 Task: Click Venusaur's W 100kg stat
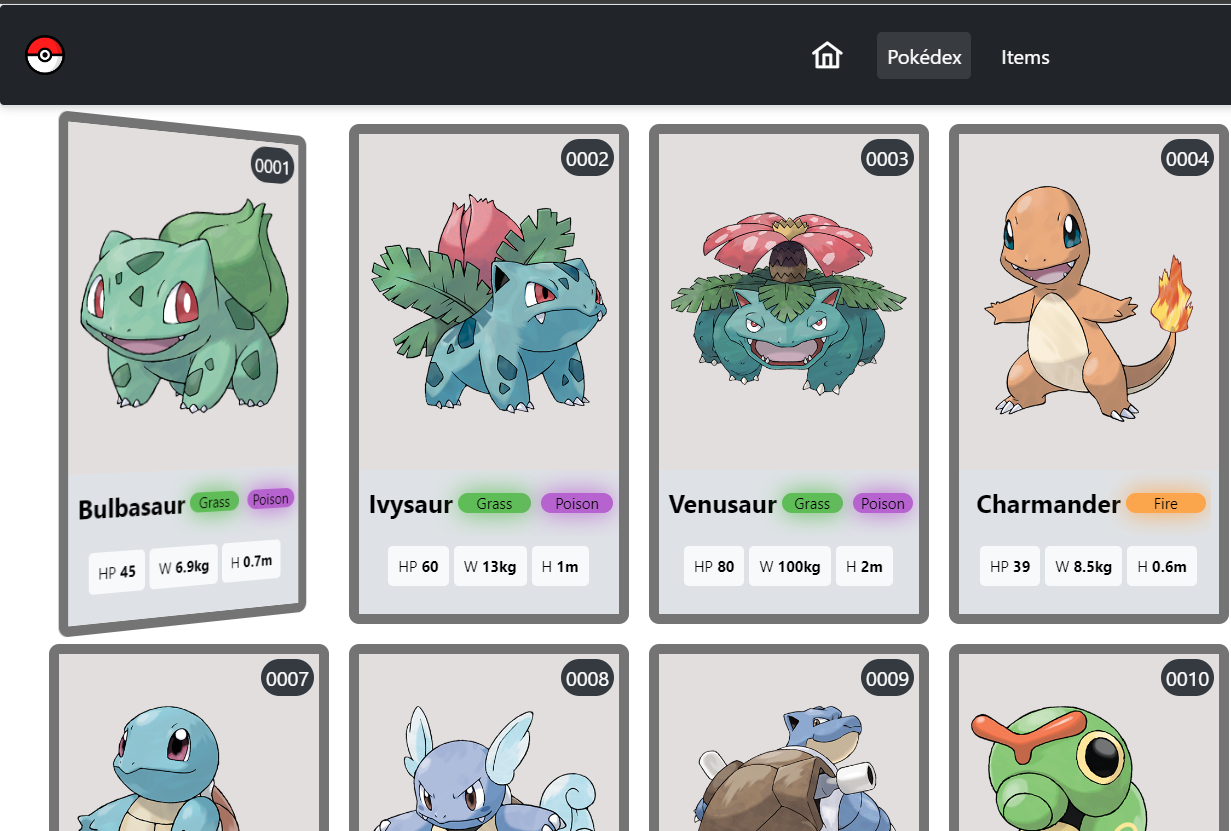(790, 566)
